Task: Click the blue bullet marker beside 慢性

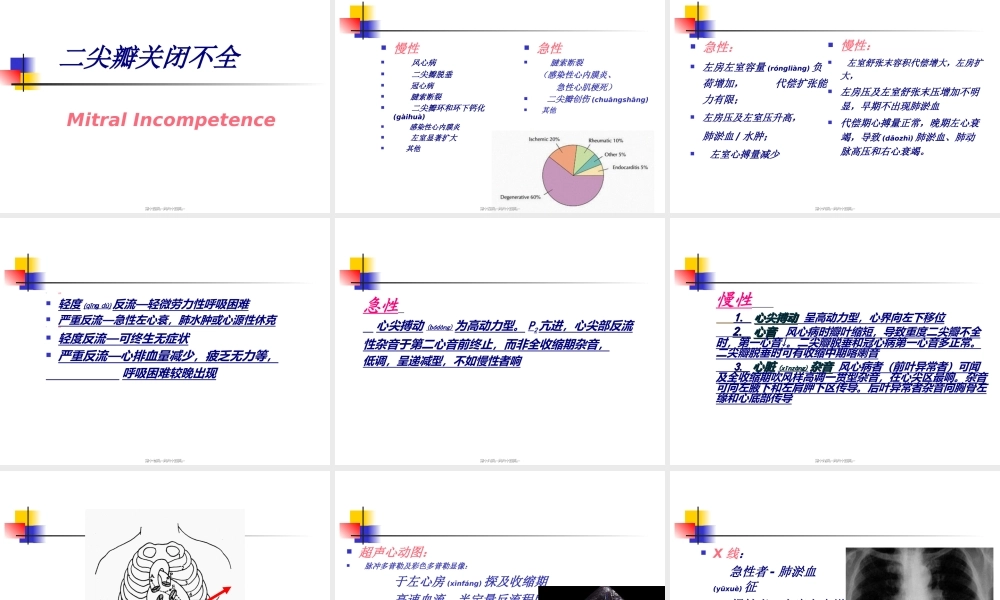Action: pyautogui.click(x=383, y=48)
